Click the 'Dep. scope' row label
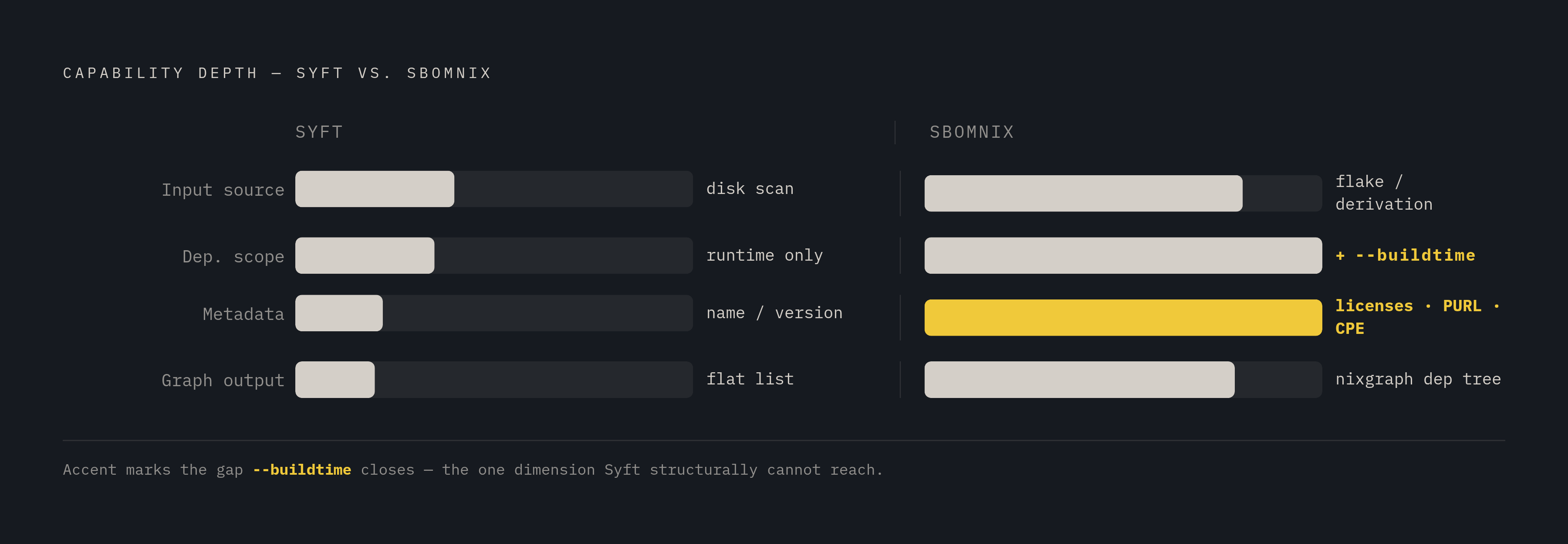 pyautogui.click(x=233, y=256)
